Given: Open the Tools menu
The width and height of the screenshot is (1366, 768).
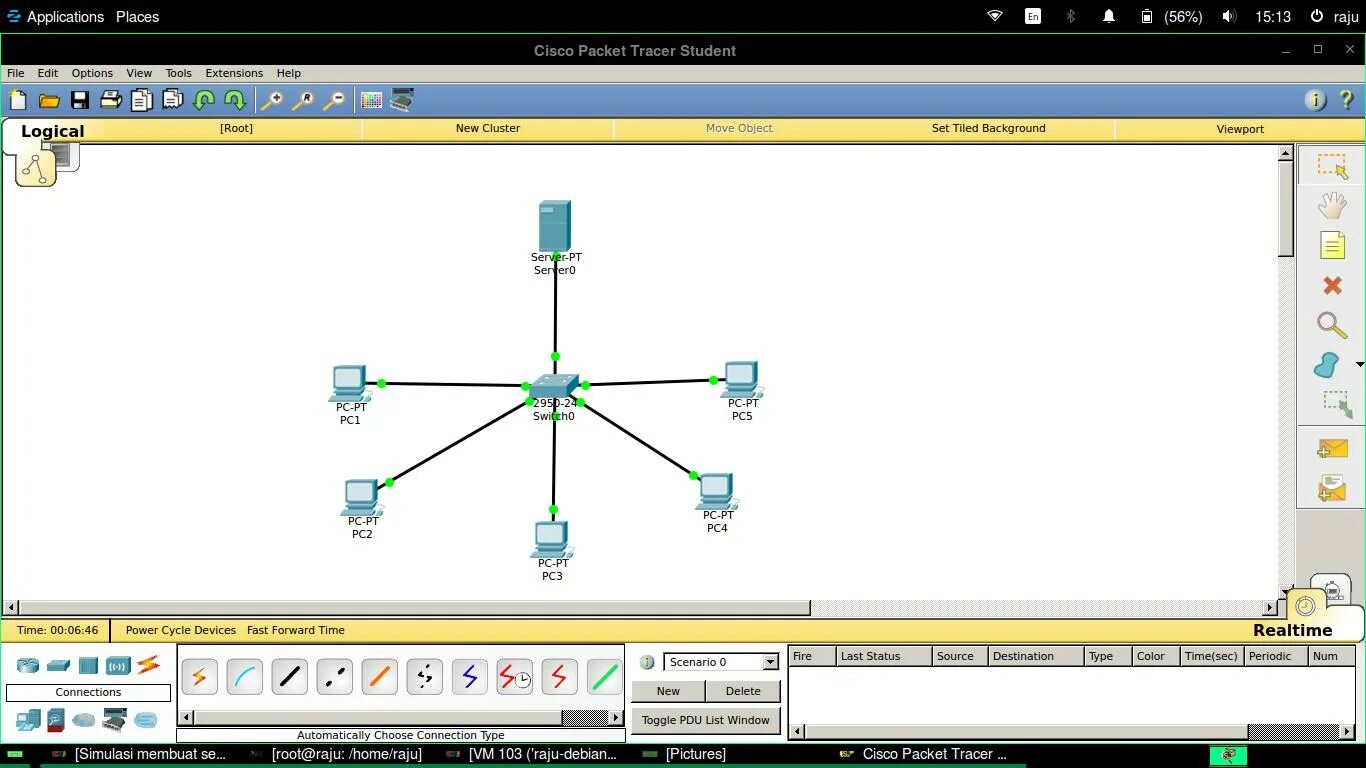Looking at the screenshot, I should coord(178,73).
